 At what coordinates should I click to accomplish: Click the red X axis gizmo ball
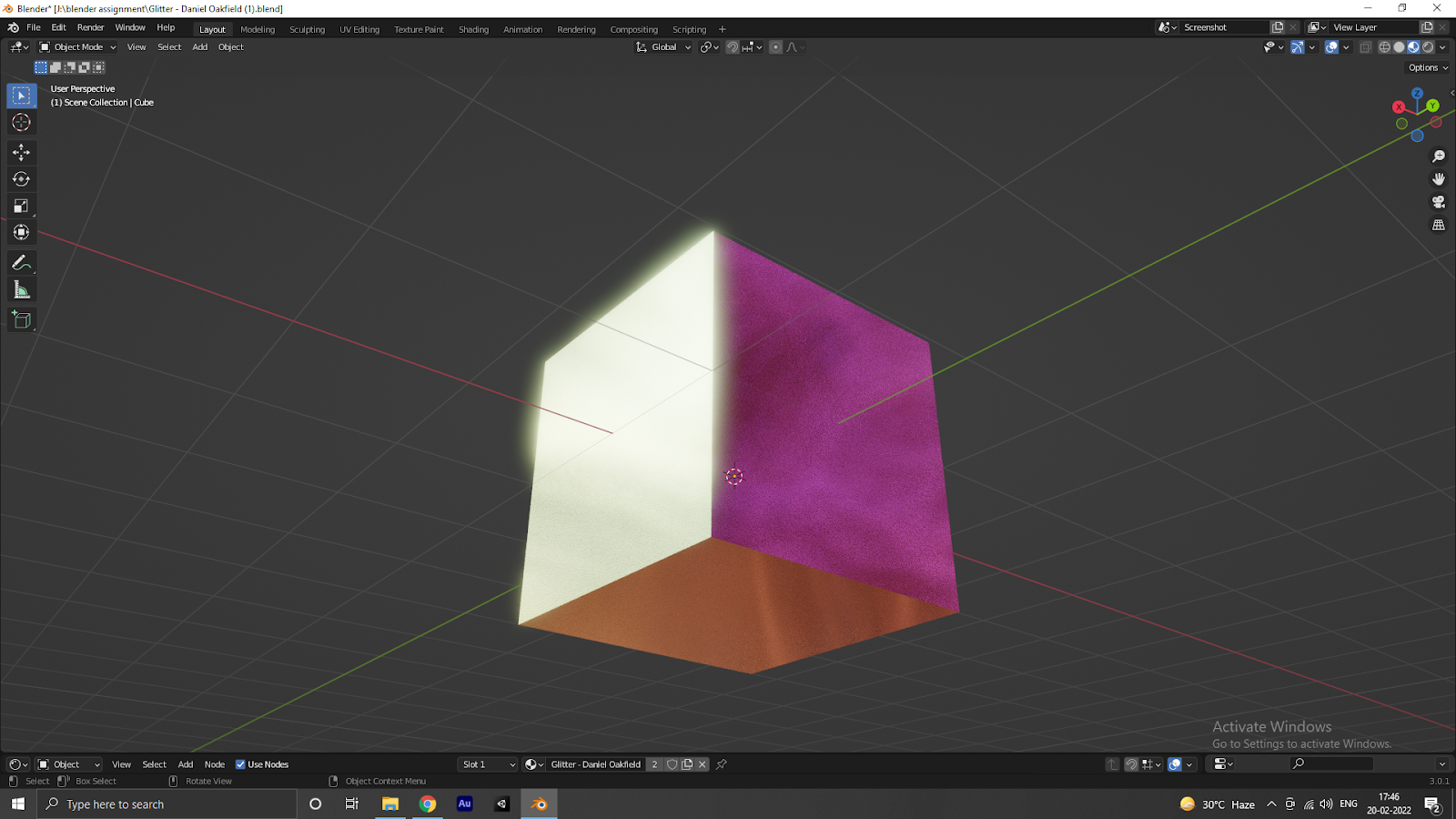[x=1399, y=107]
